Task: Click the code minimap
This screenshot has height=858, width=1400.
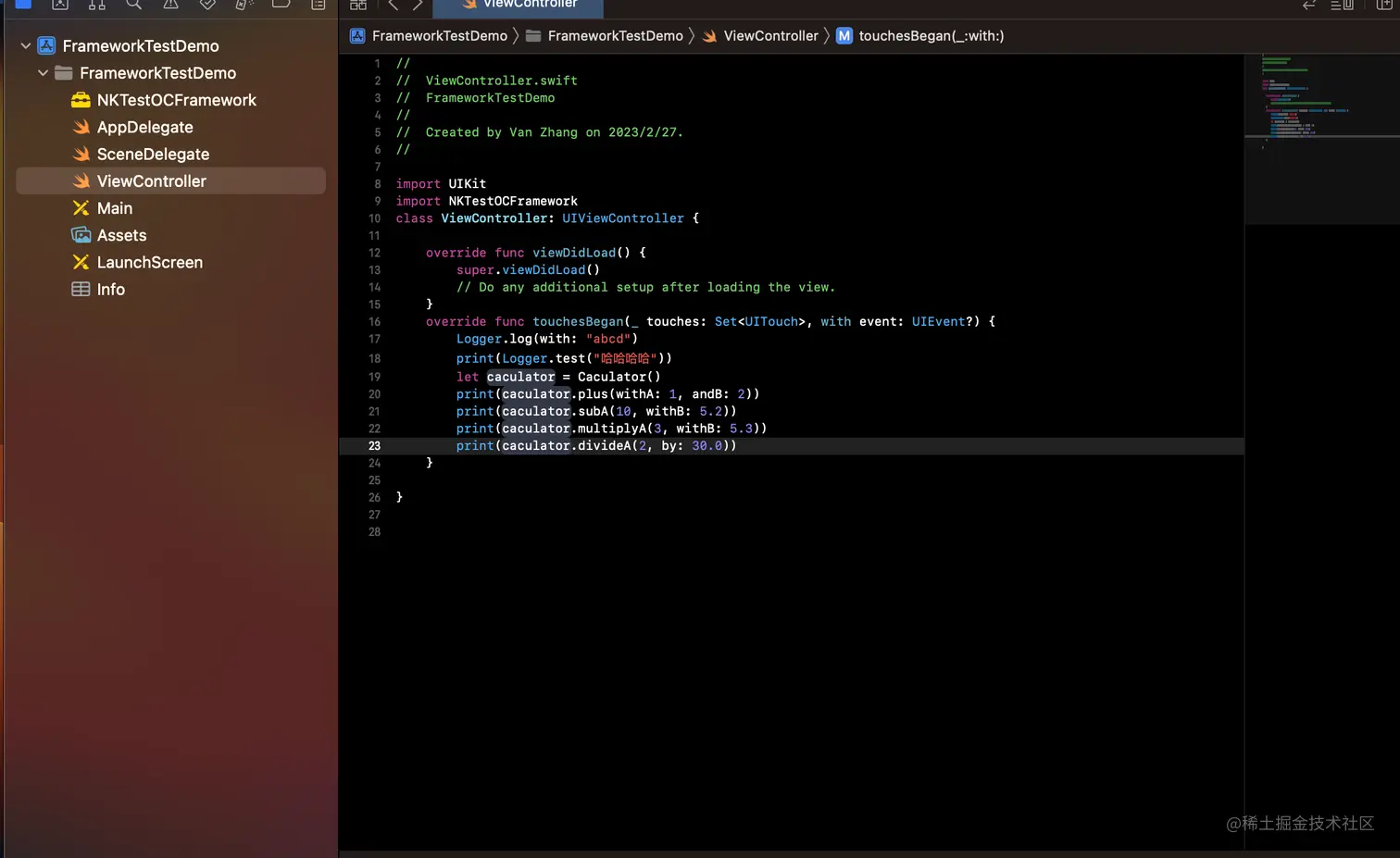Action: click(1321, 139)
